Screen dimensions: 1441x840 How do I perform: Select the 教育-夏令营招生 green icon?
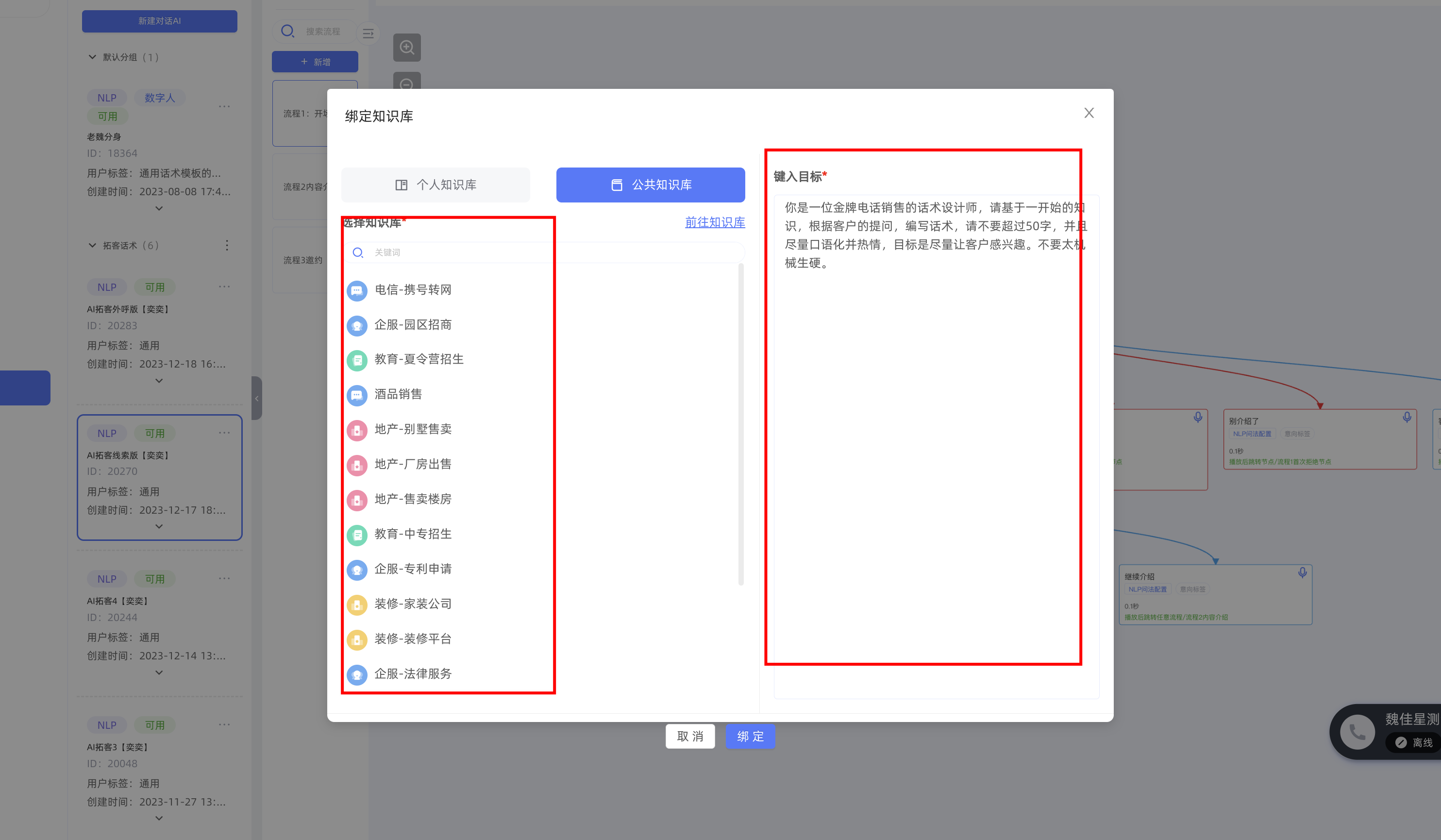pyautogui.click(x=357, y=360)
